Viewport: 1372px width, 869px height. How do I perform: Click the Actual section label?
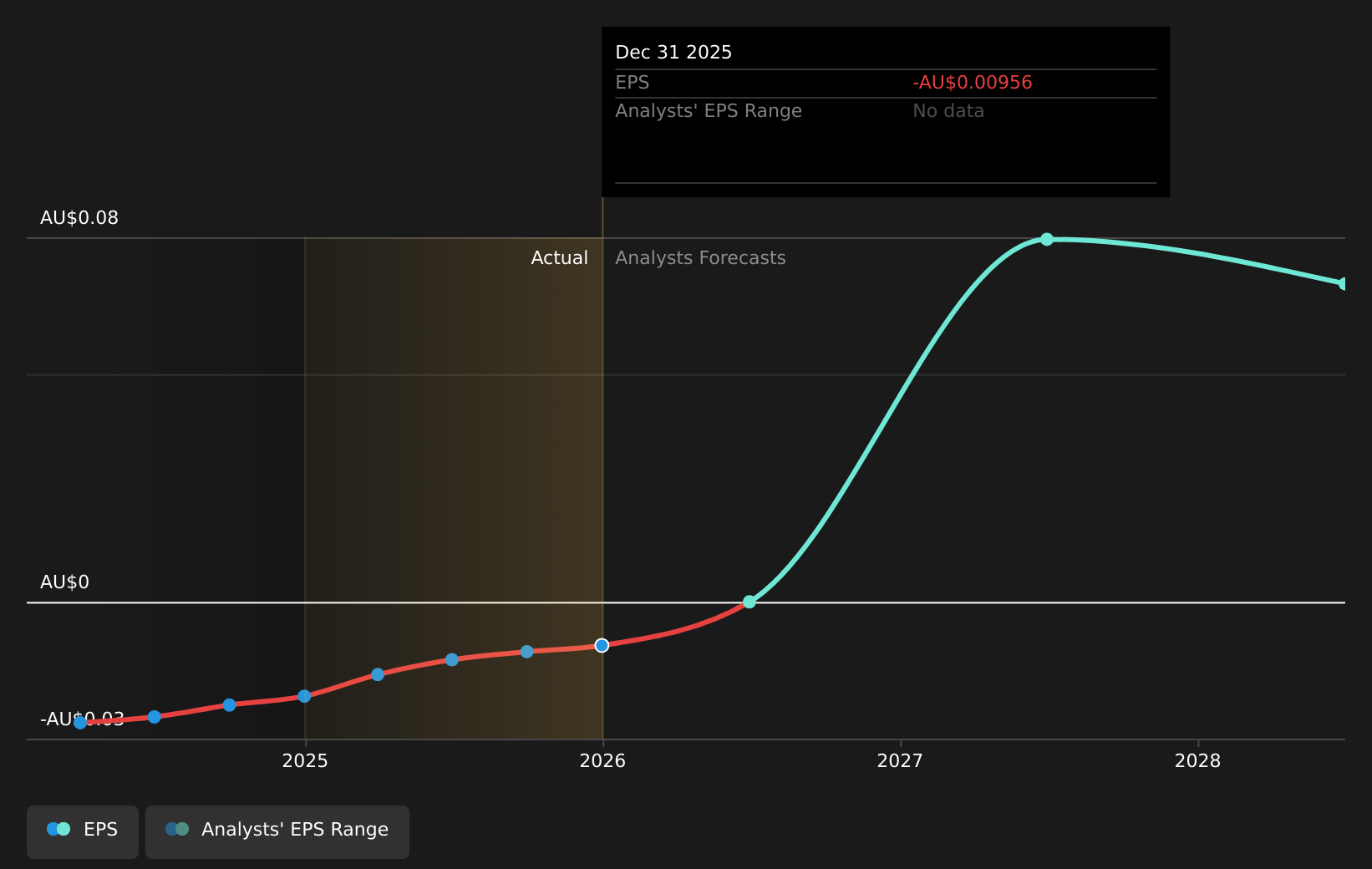[x=560, y=258]
